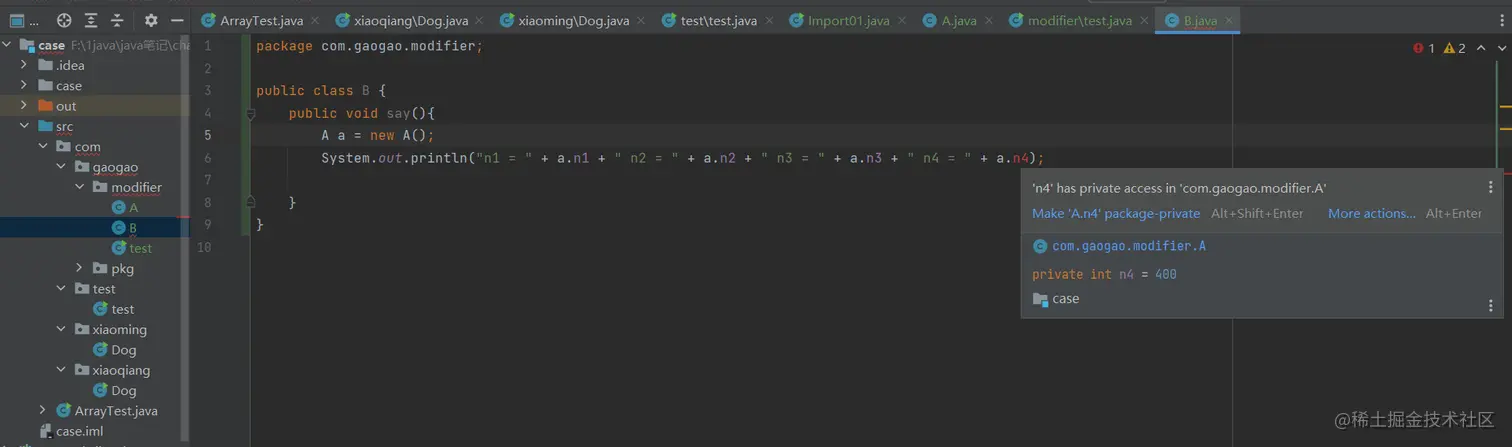This screenshot has width=1512, height=447.
Task: Switch to the ArrayTest.java tab
Action: point(261,20)
